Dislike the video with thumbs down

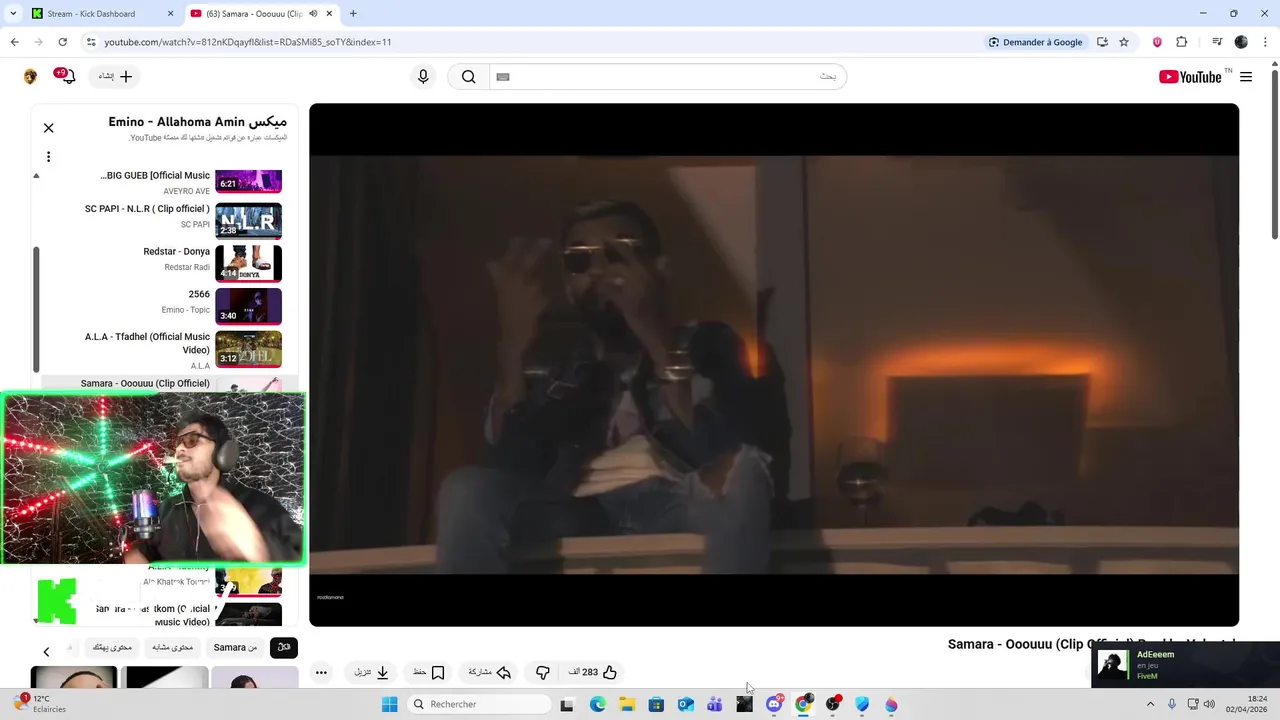pos(542,672)
